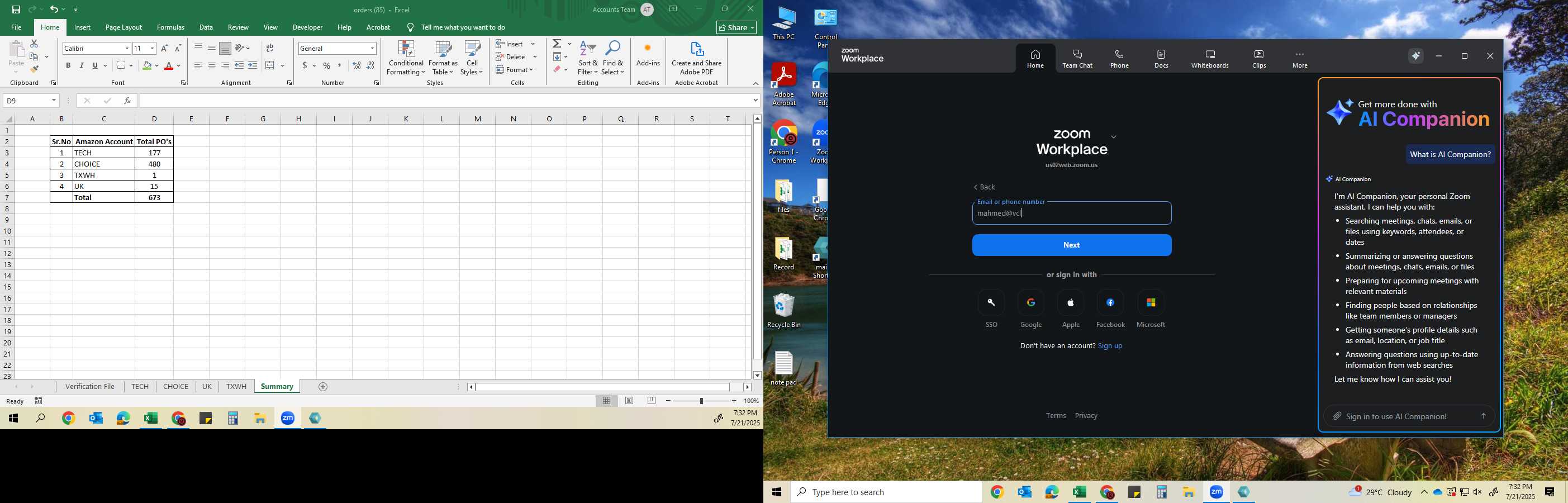Open Zoom More options menu
The width and height of the screenshot is (1568, 503).
[1300, 59]
